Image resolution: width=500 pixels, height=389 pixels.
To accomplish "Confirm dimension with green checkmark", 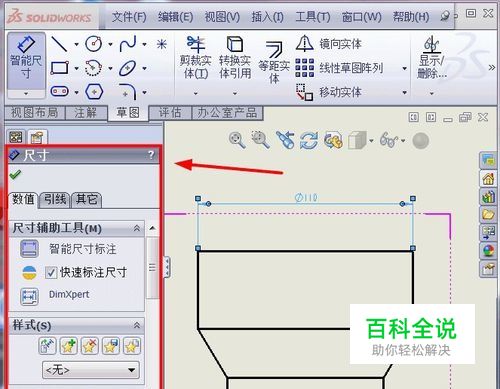I will (x=15, y=174).
